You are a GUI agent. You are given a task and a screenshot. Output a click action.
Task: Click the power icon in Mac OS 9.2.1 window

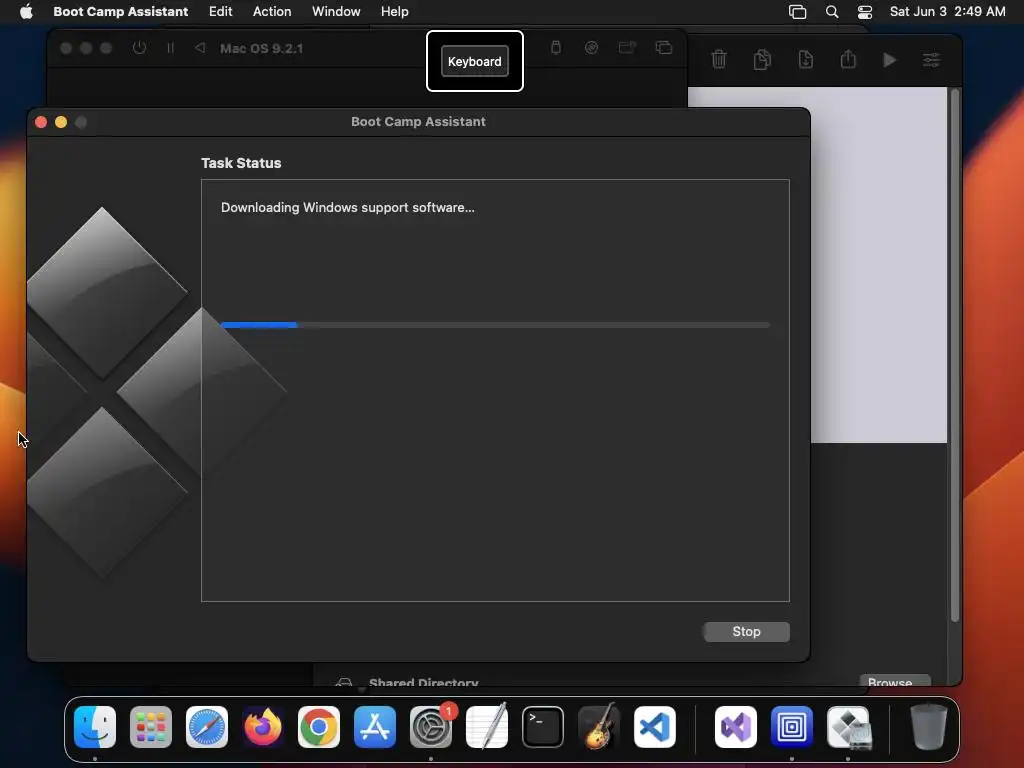point(139,48)
